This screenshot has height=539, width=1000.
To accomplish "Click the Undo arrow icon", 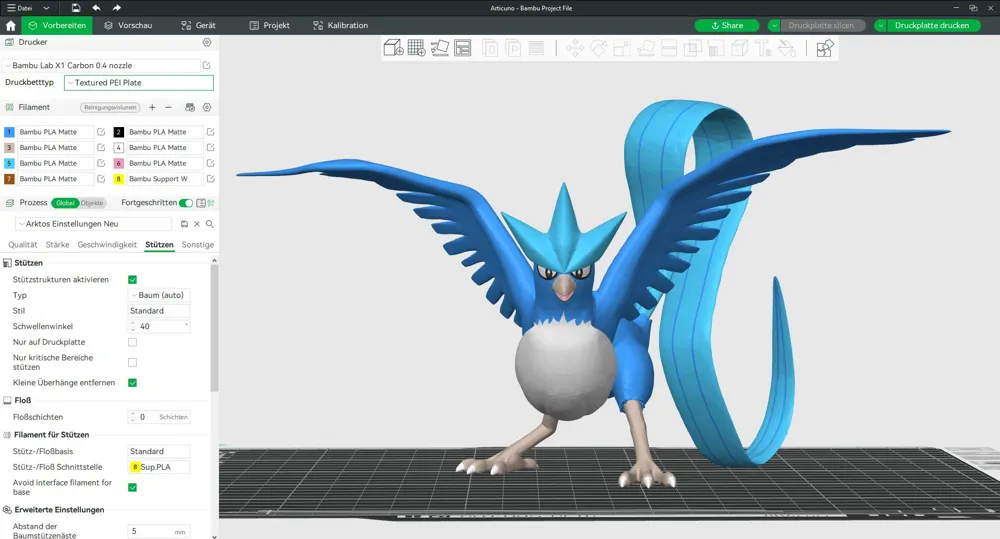I will (96, 8).
